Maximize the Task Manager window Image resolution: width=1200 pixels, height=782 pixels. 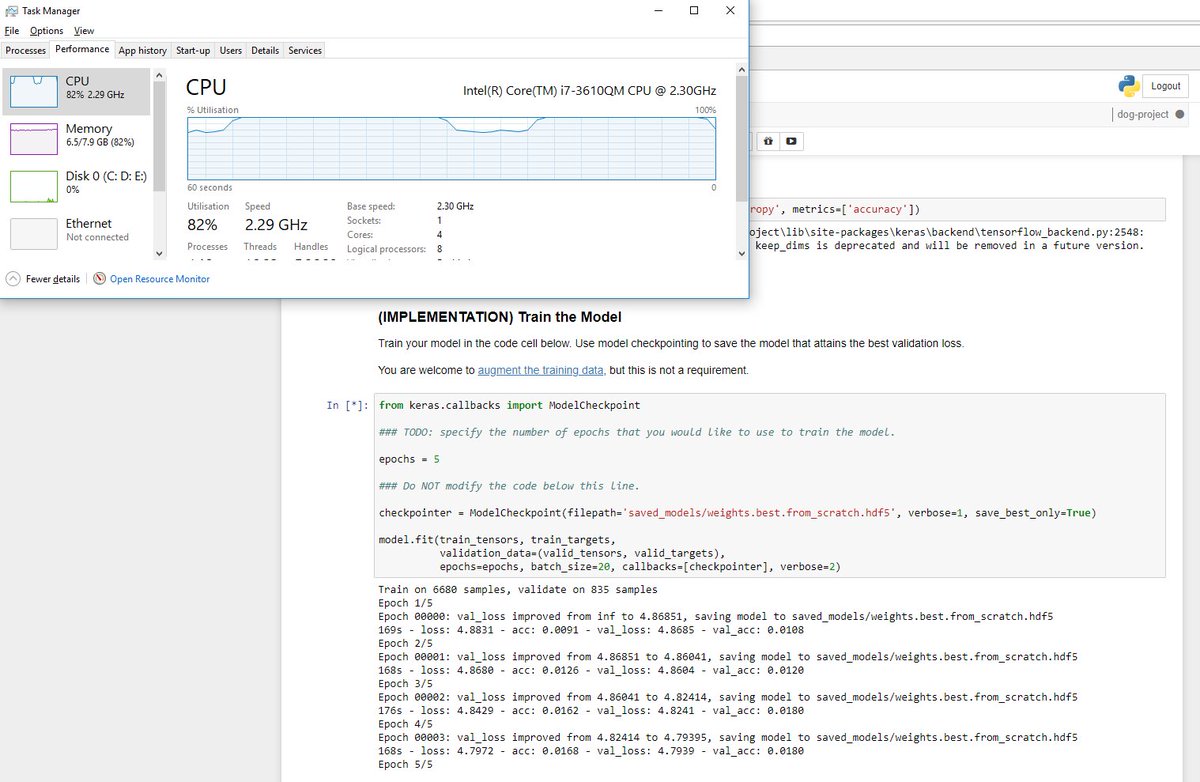click(694, 10)
